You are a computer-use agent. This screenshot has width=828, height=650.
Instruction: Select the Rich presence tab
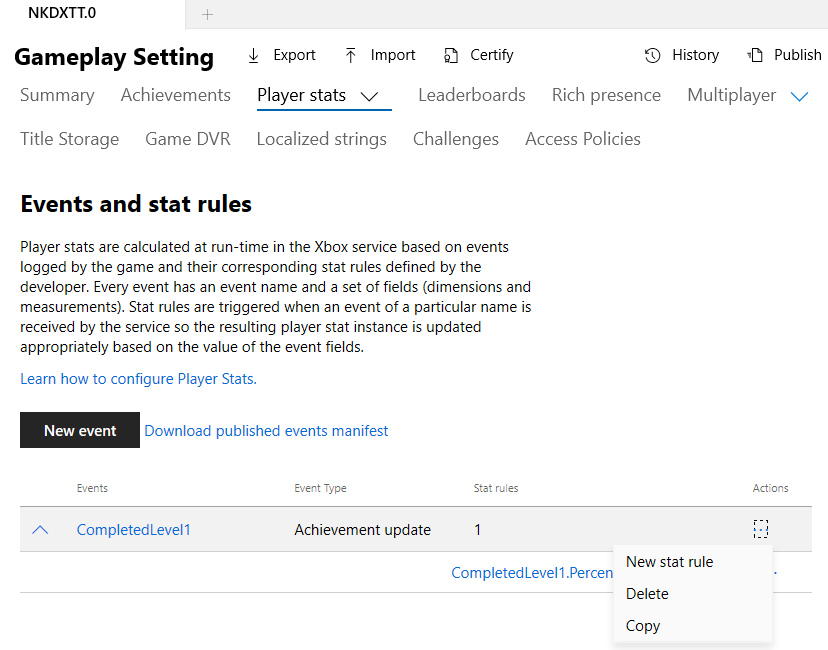tap(606, 95)
